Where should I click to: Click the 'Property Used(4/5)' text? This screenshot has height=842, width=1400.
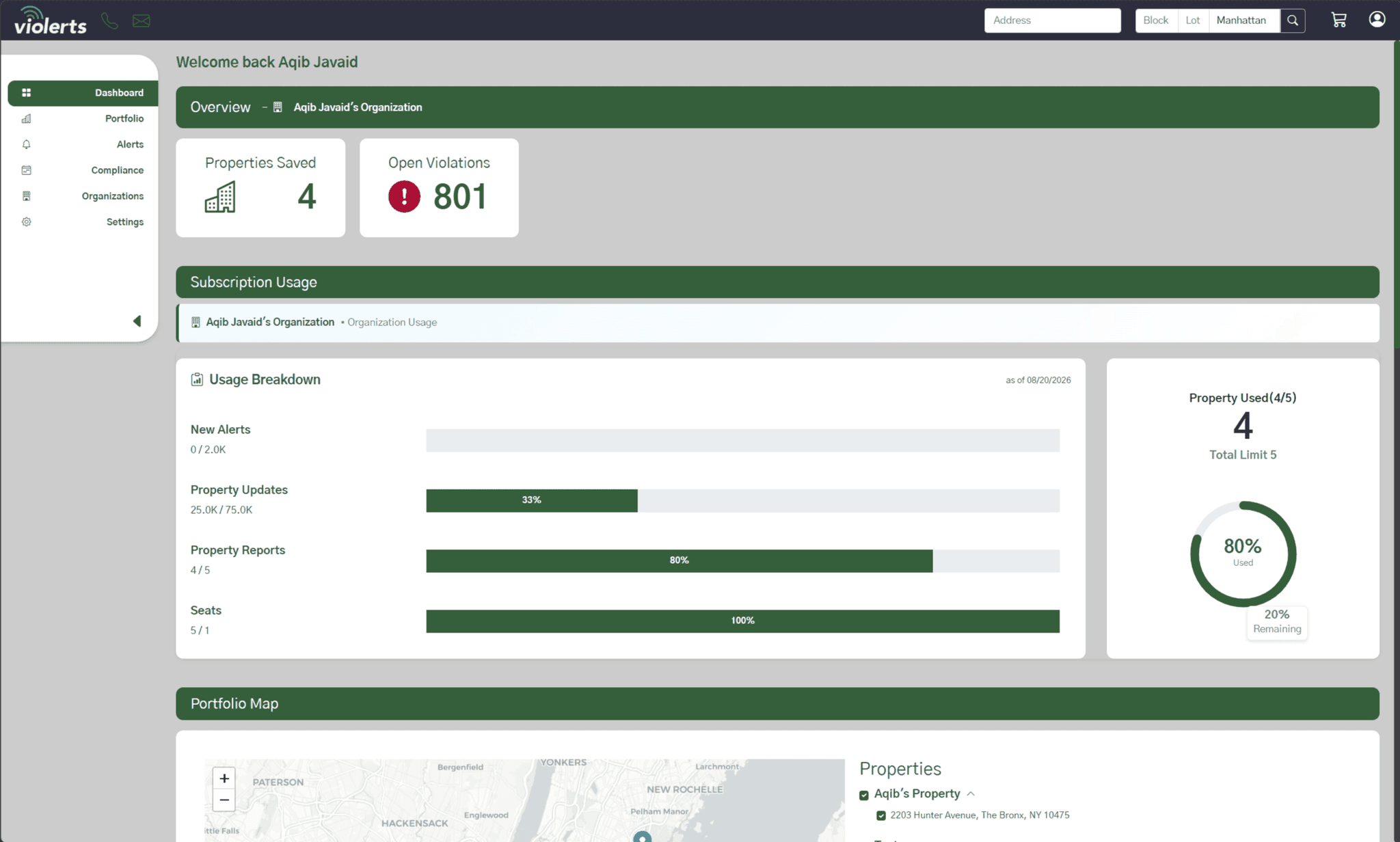pos(1243,398)
